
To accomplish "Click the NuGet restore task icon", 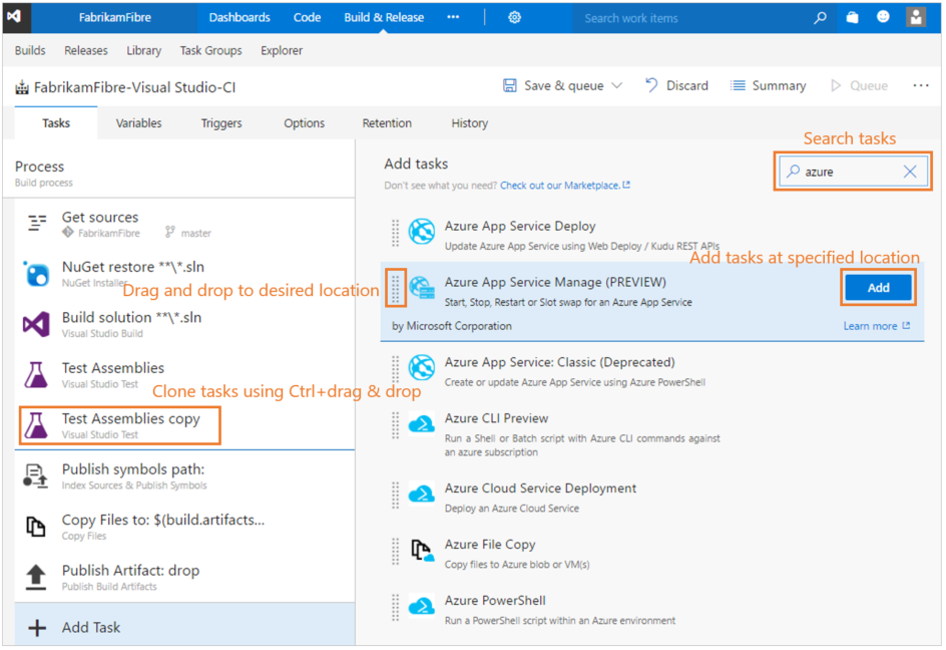I will 36,274.
